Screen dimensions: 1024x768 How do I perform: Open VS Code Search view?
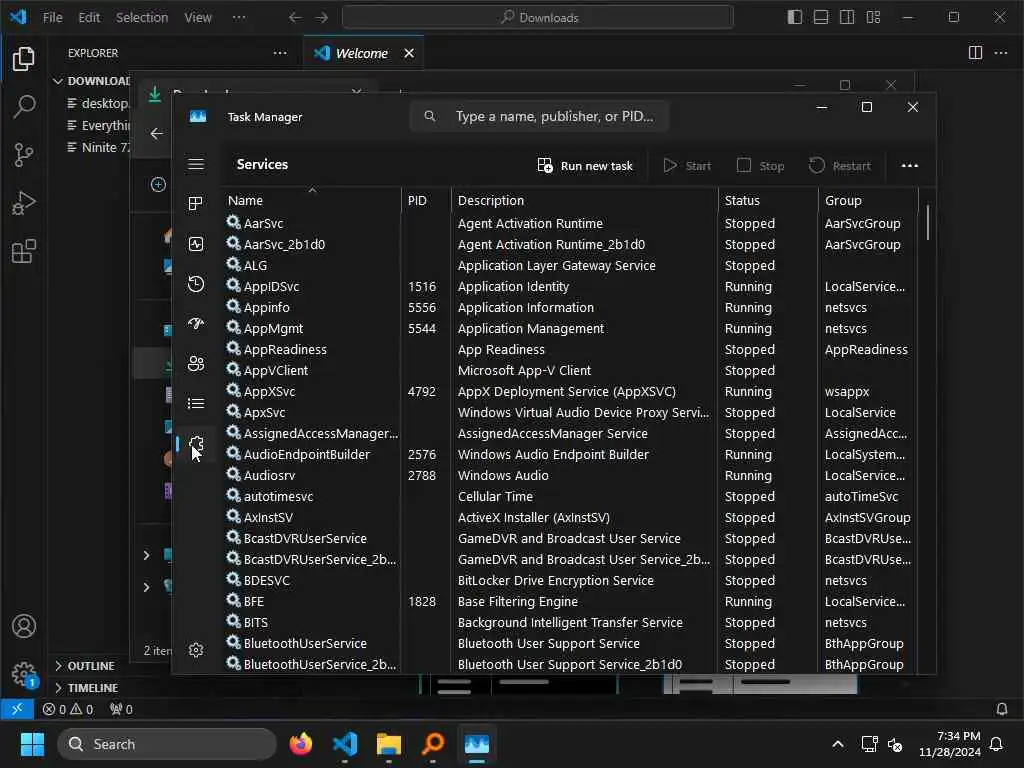(24, 106)
